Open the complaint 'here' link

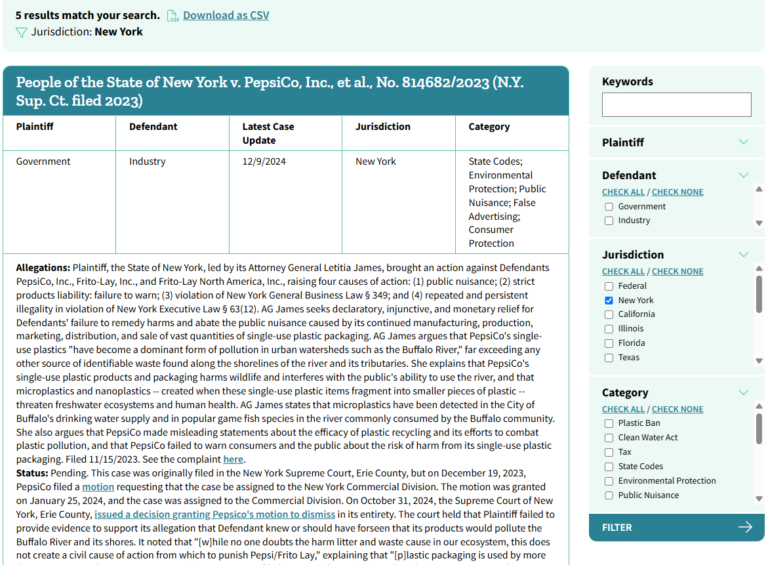coord(233,459)
